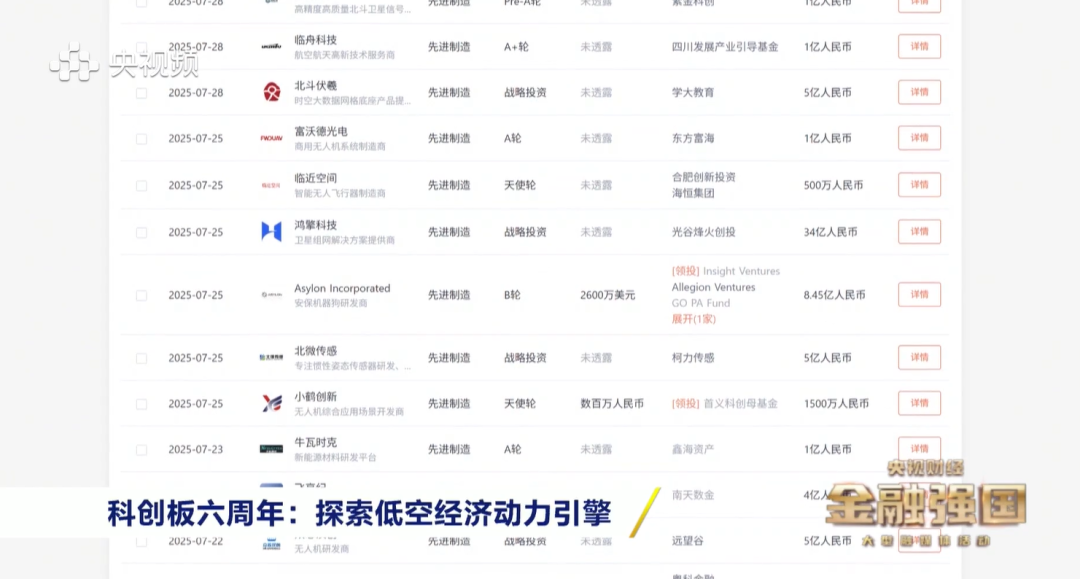This screenshot has width=1080, height=579.
Task: Click the B轮 round cell
Action: (512, 295)
